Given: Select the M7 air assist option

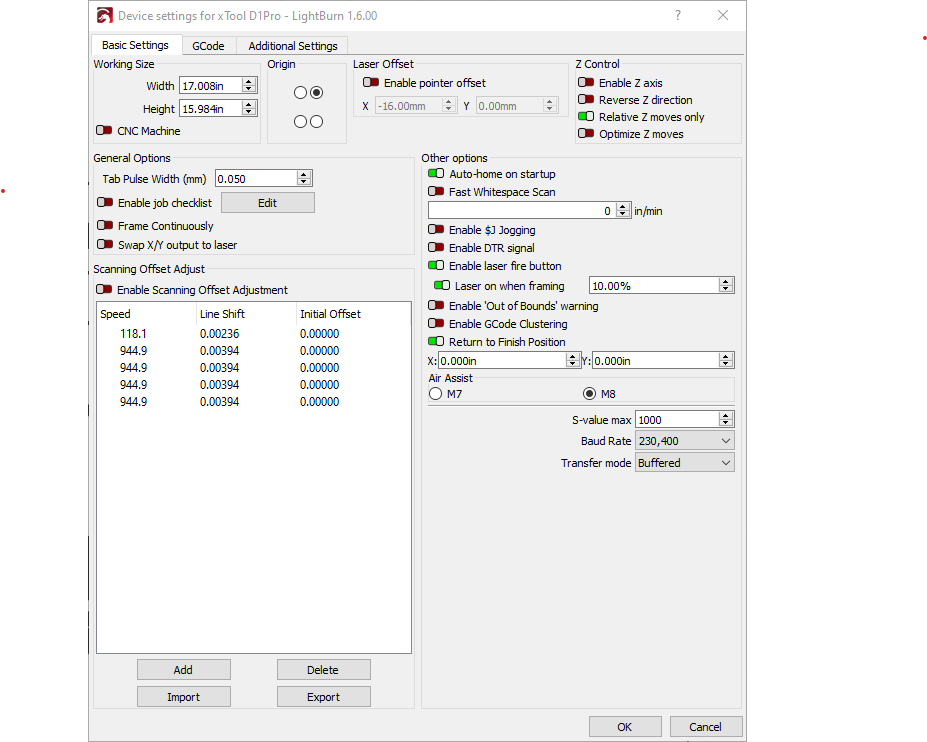Looking at the screenshot, I should point(435,393).
